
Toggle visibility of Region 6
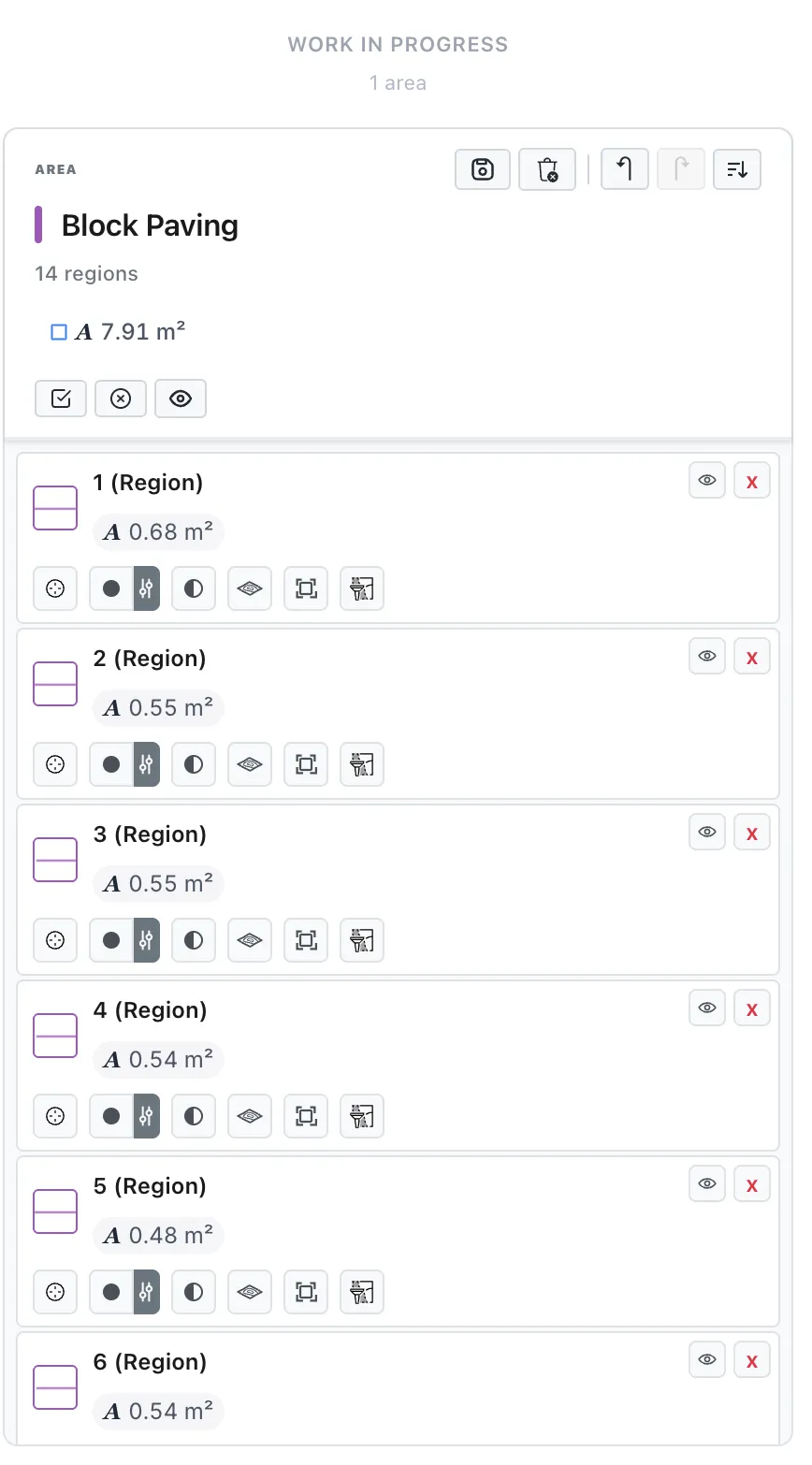(x=707, y=1359)
